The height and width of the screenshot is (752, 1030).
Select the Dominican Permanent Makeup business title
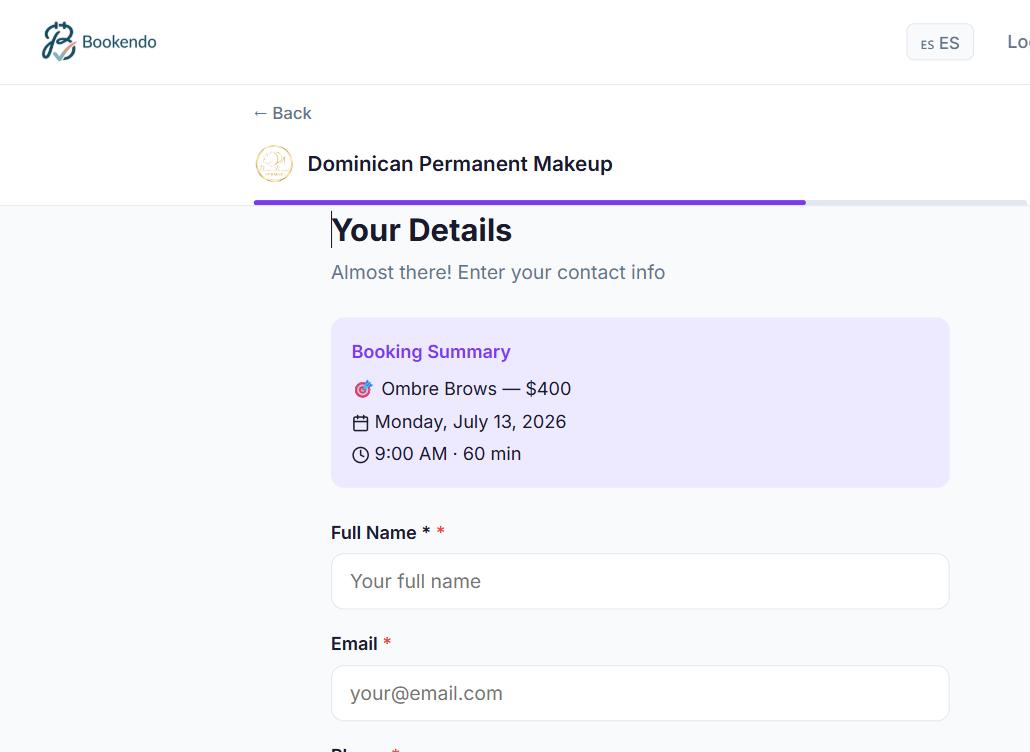point(460,164)
